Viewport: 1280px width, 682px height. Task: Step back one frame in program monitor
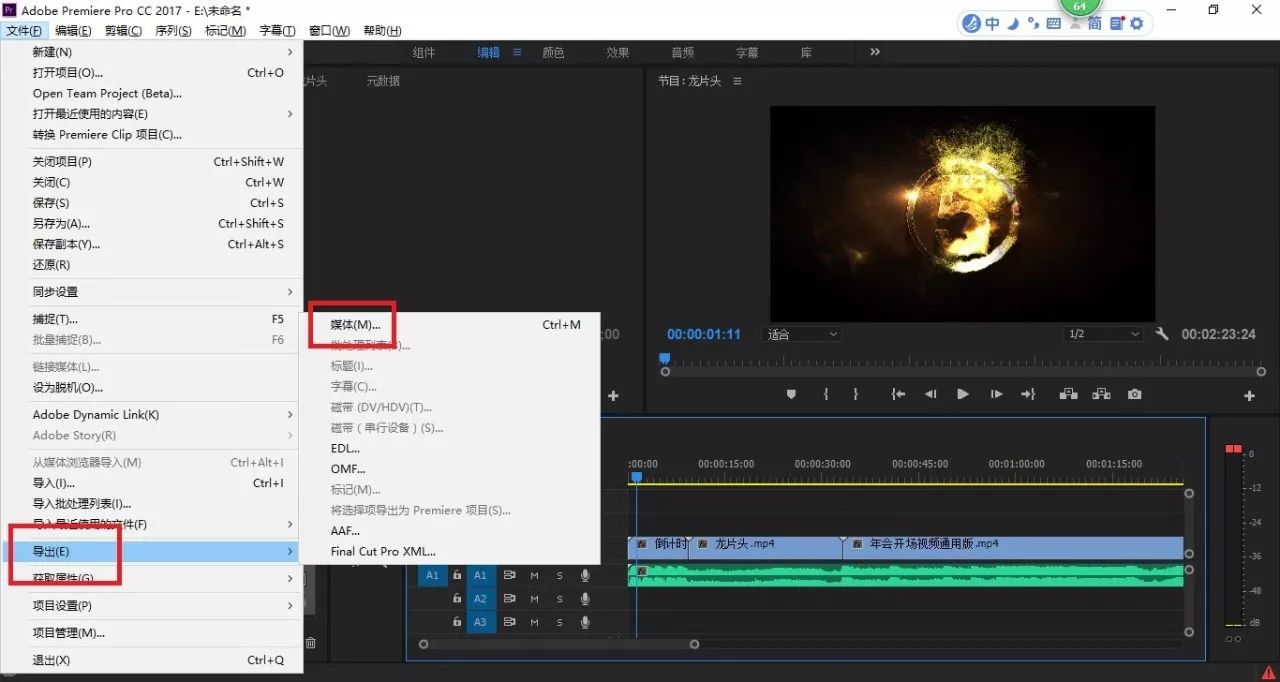tap(930, 395)
